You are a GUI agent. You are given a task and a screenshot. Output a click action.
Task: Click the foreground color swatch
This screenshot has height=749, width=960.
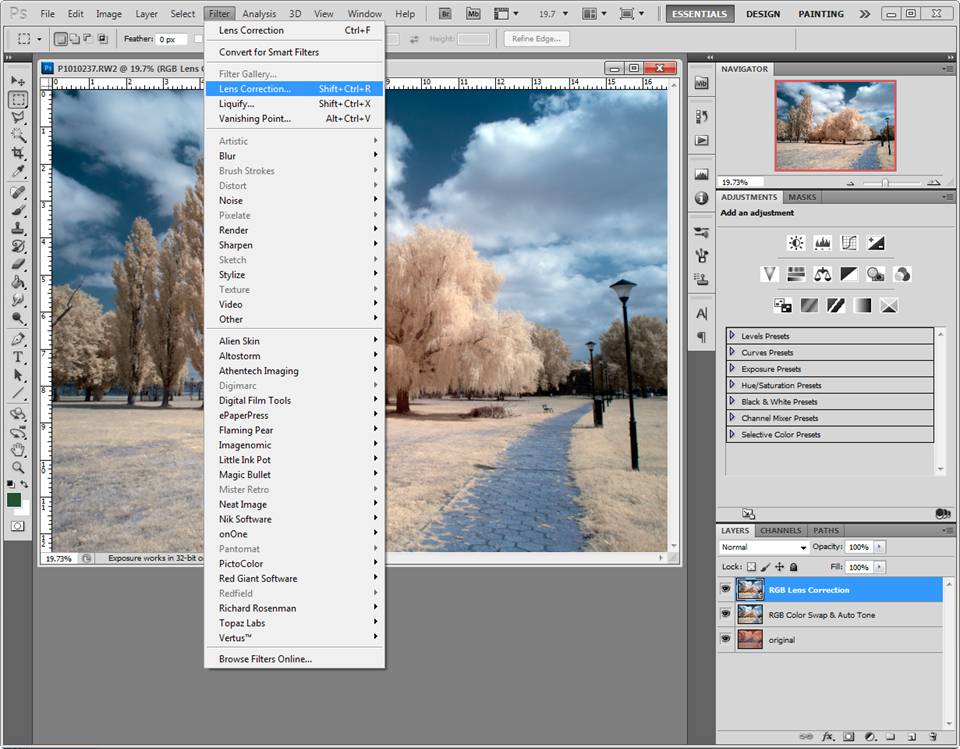coord(14,499)
